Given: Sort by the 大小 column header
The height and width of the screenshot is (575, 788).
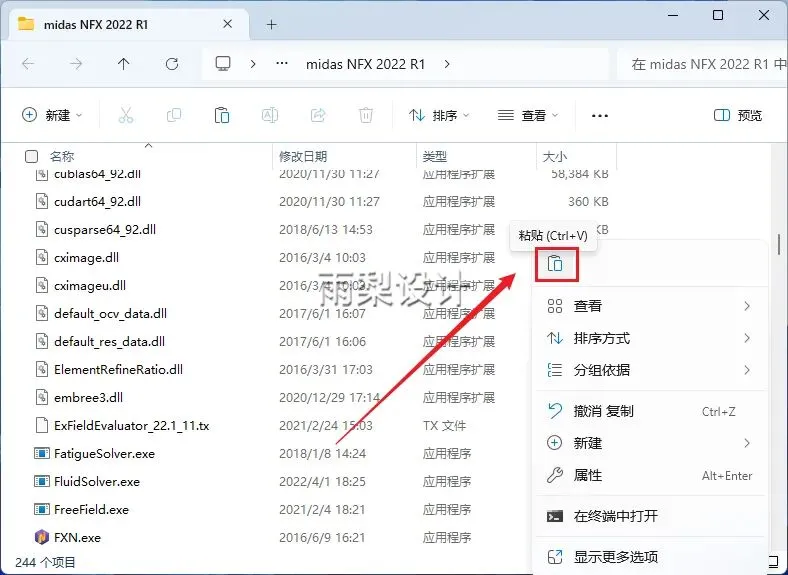Looking at the screenshot, I should [x=555, y=156].
